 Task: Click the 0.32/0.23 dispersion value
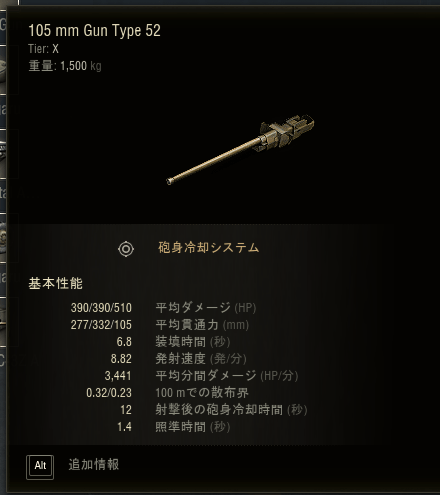[x=109, y=393]
